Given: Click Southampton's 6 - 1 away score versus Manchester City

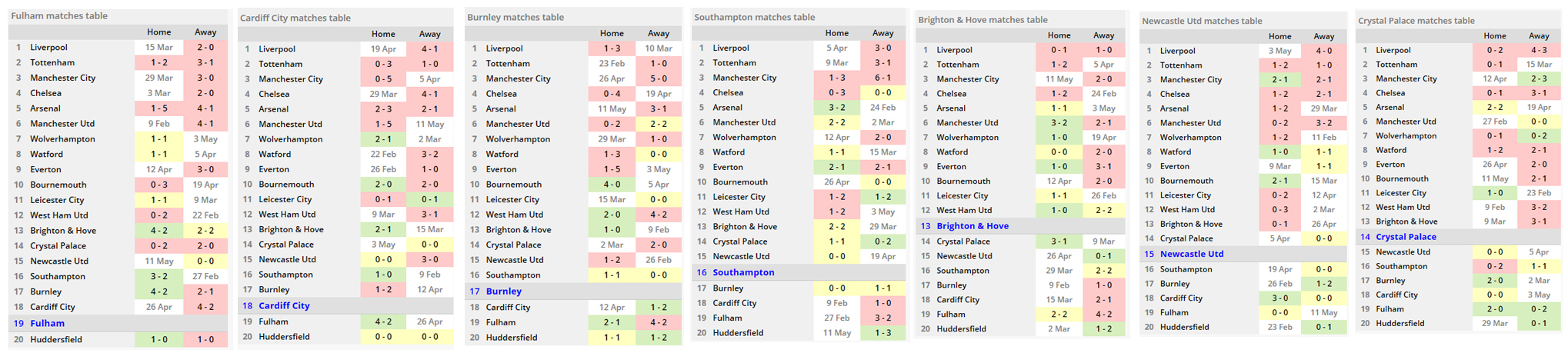Looking at the screenshot, I should [x=882, y=78].
